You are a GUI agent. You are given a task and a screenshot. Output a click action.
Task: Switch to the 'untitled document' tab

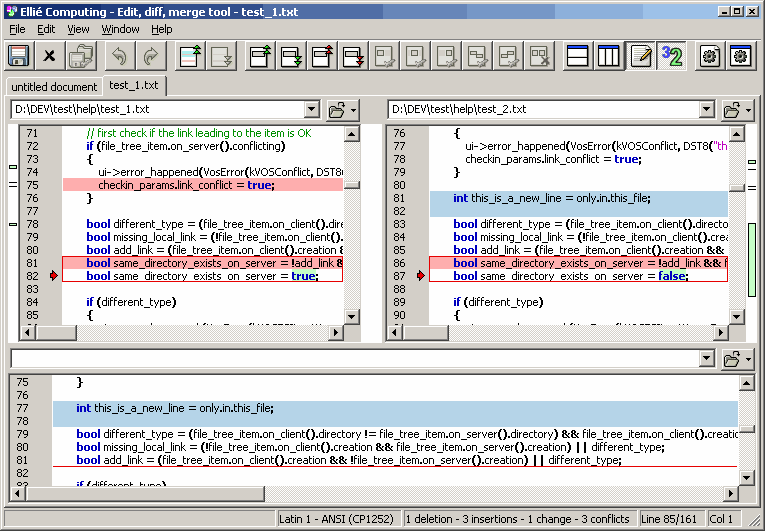point(53,87)
